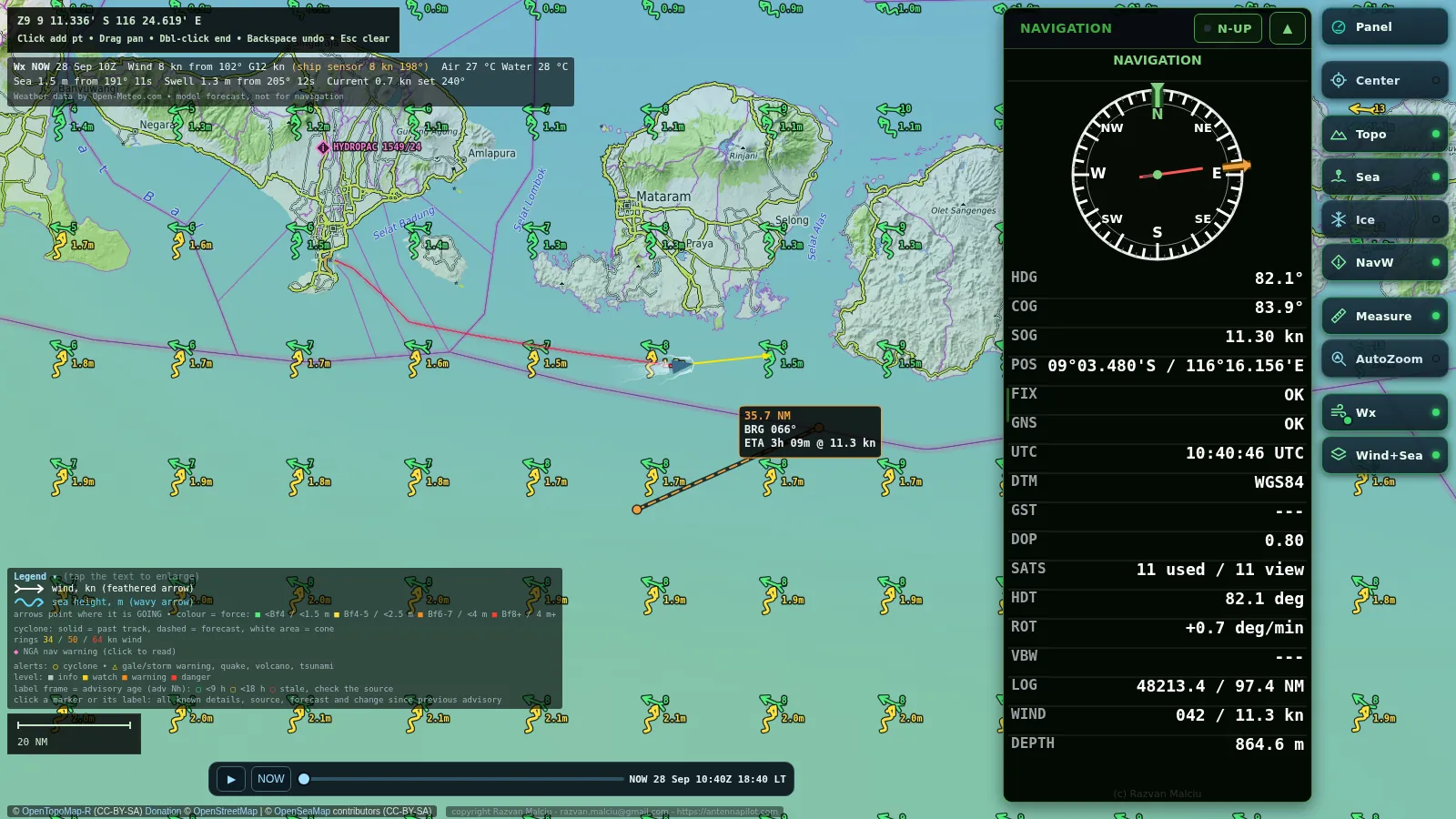Move the forecast time slider handle
Viewport: 1456px width, 819px height.
[304, 779]
